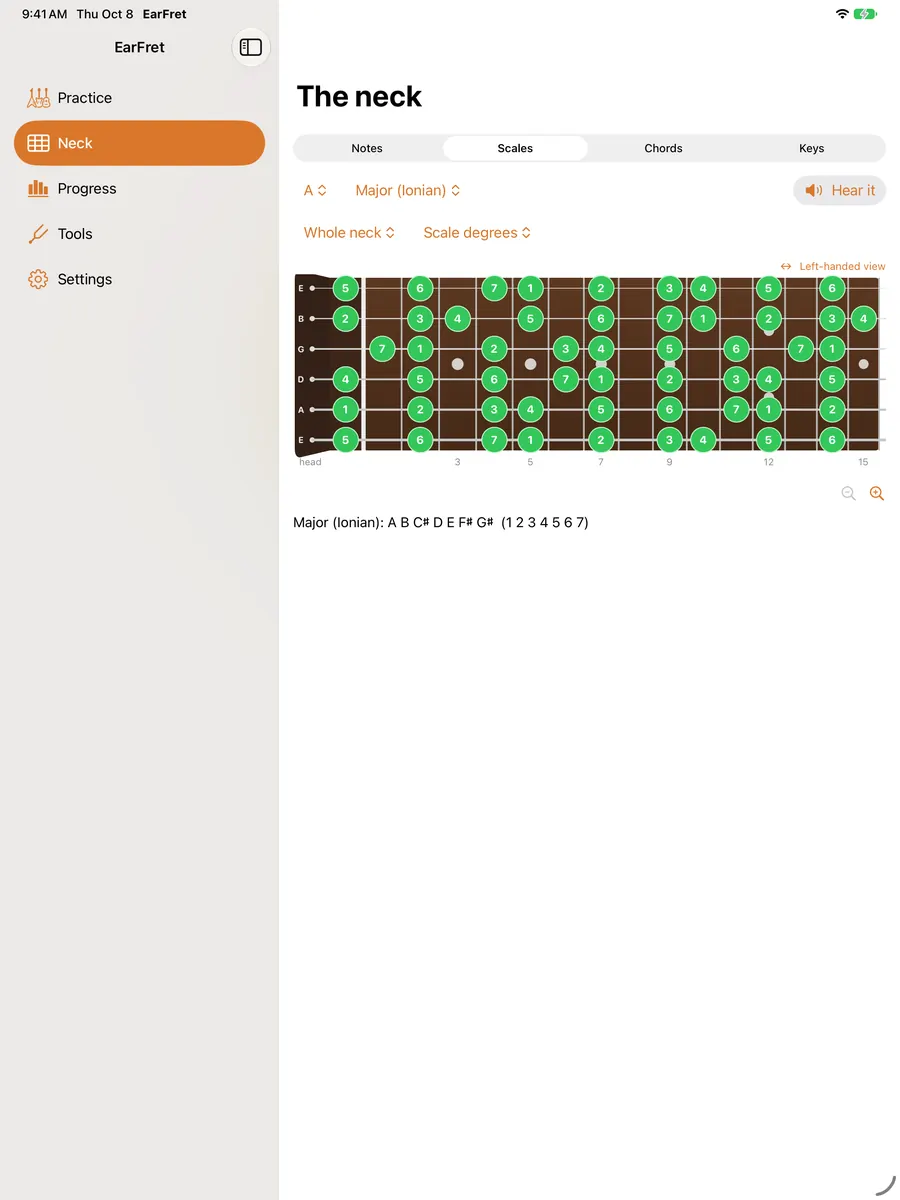
Task: Tap open A string root note 1
Action: coord(345,409)
